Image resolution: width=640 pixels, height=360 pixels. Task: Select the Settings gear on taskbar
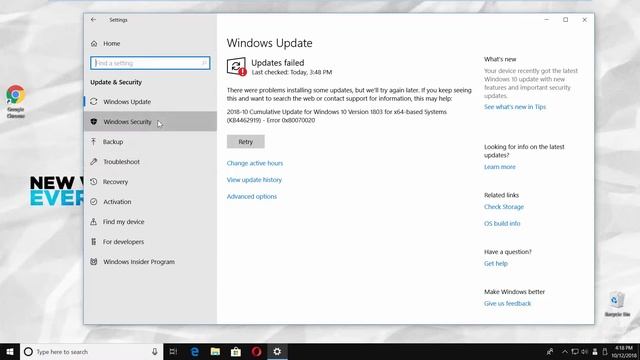pyautogui.click(x=277, y=351)
